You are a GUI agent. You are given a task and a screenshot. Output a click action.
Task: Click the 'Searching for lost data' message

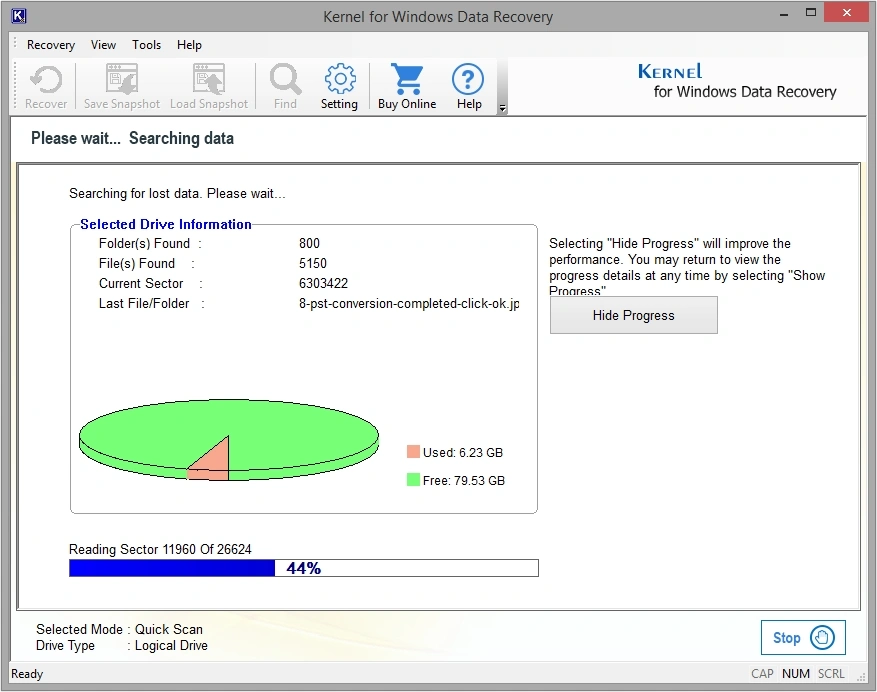click(x=177, y=194)
